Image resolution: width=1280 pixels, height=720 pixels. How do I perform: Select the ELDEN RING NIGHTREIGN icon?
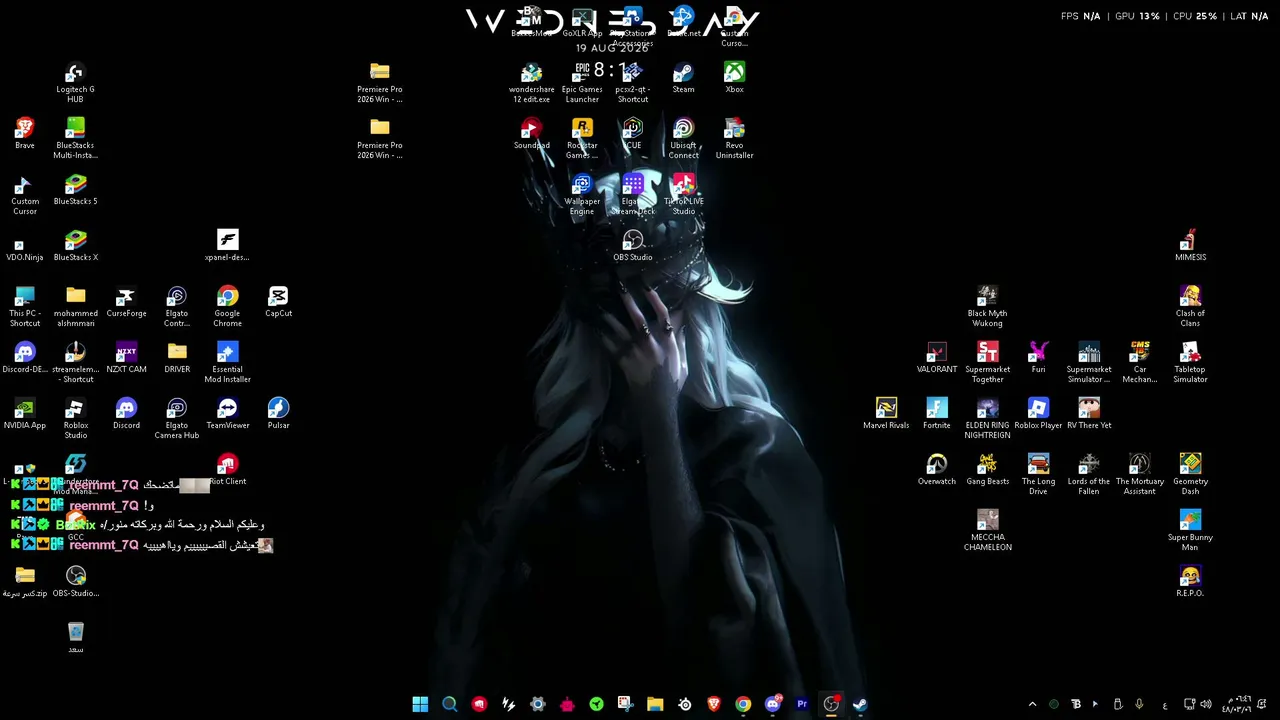987,419
